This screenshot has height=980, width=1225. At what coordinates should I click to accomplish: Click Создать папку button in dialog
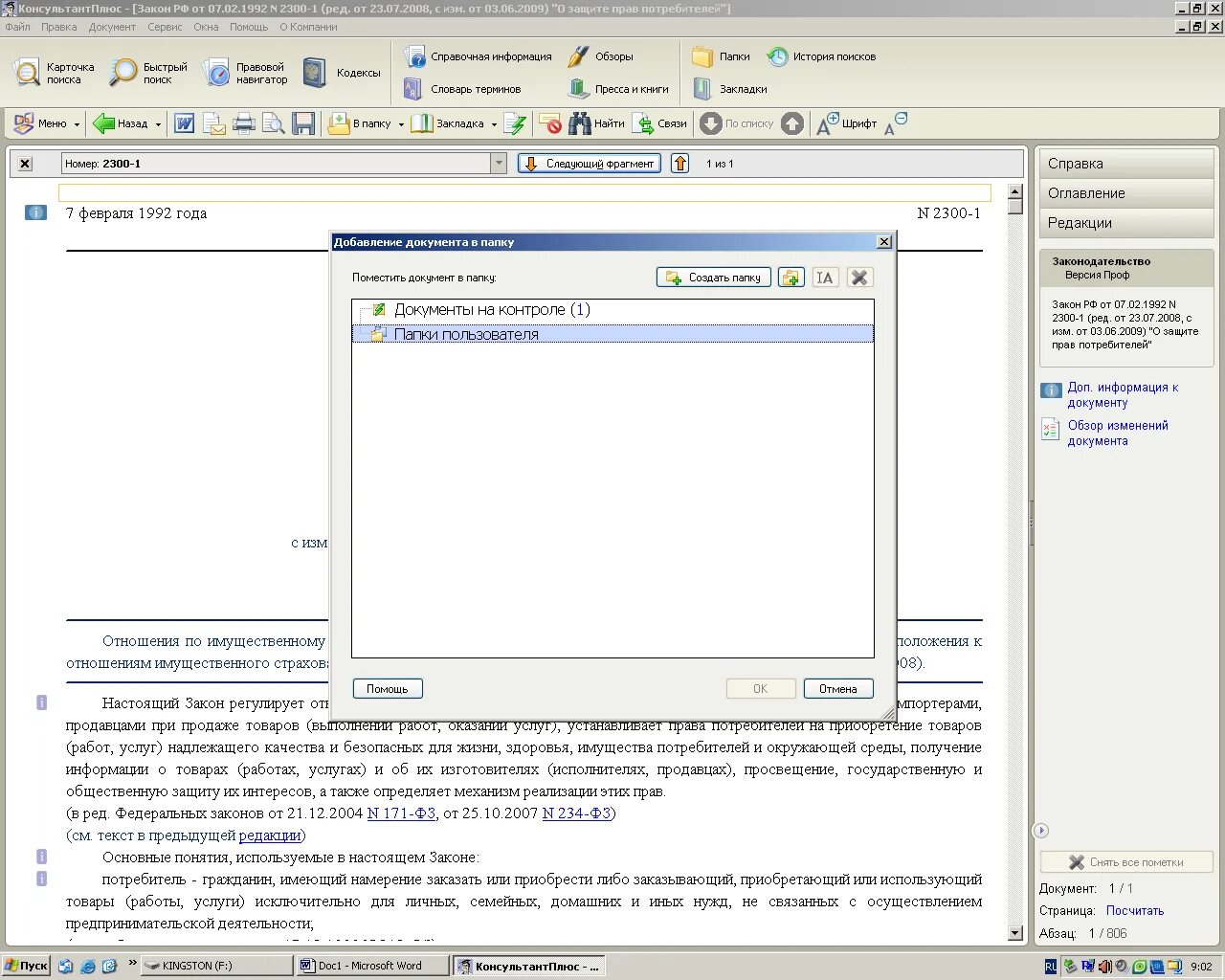tap(714, 278)
